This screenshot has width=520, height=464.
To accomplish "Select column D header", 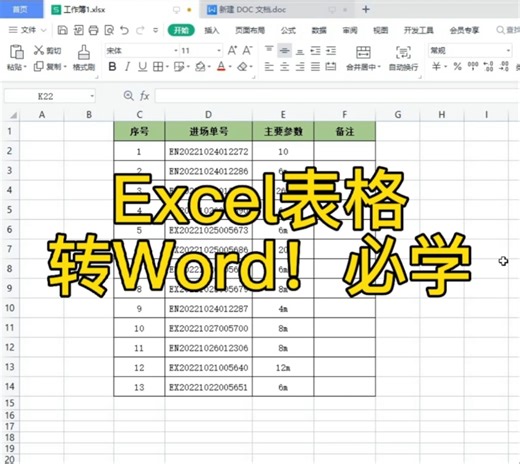I will [208, 115].
